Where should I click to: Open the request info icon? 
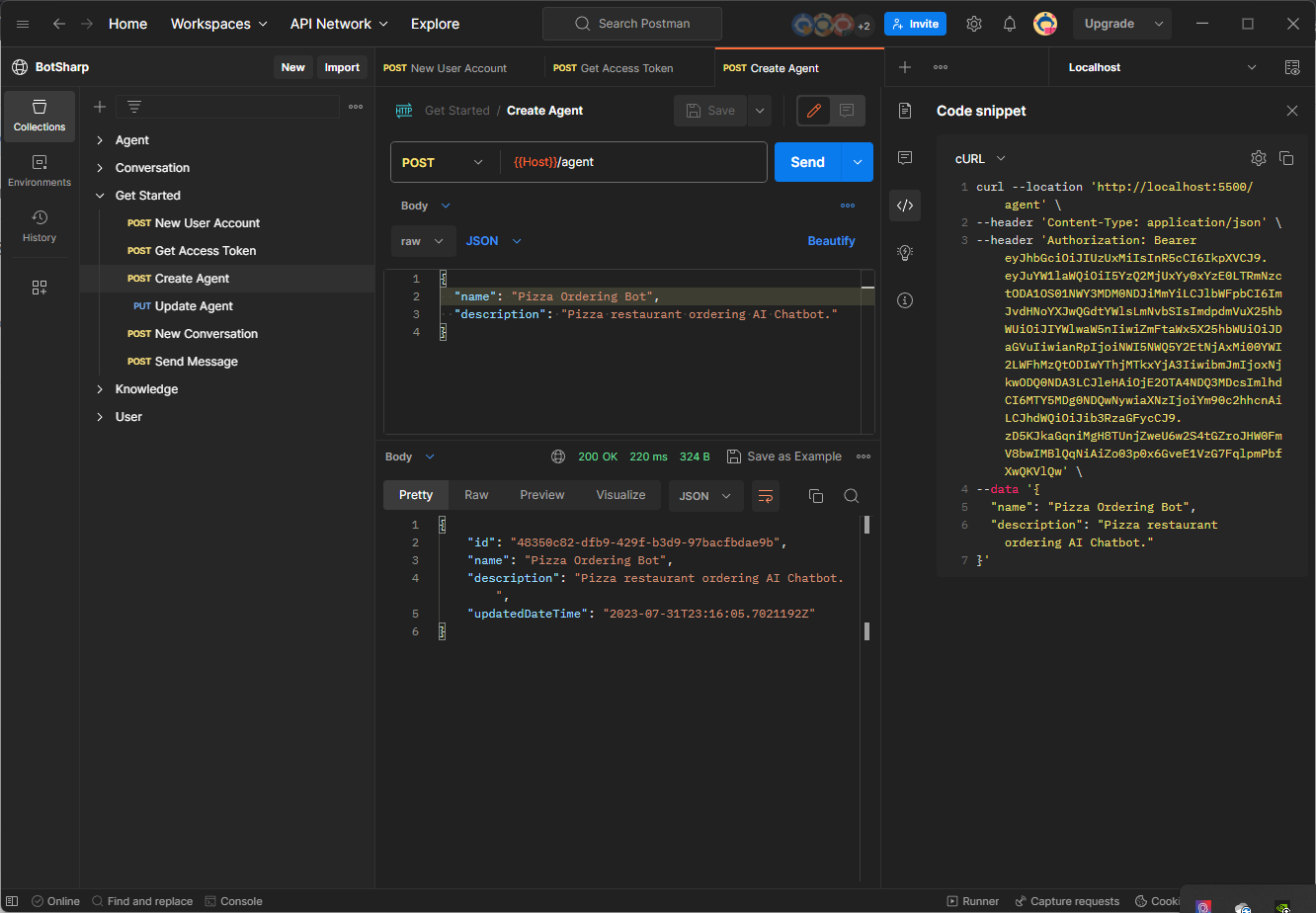pyautogui.click(x=905, y=300)
